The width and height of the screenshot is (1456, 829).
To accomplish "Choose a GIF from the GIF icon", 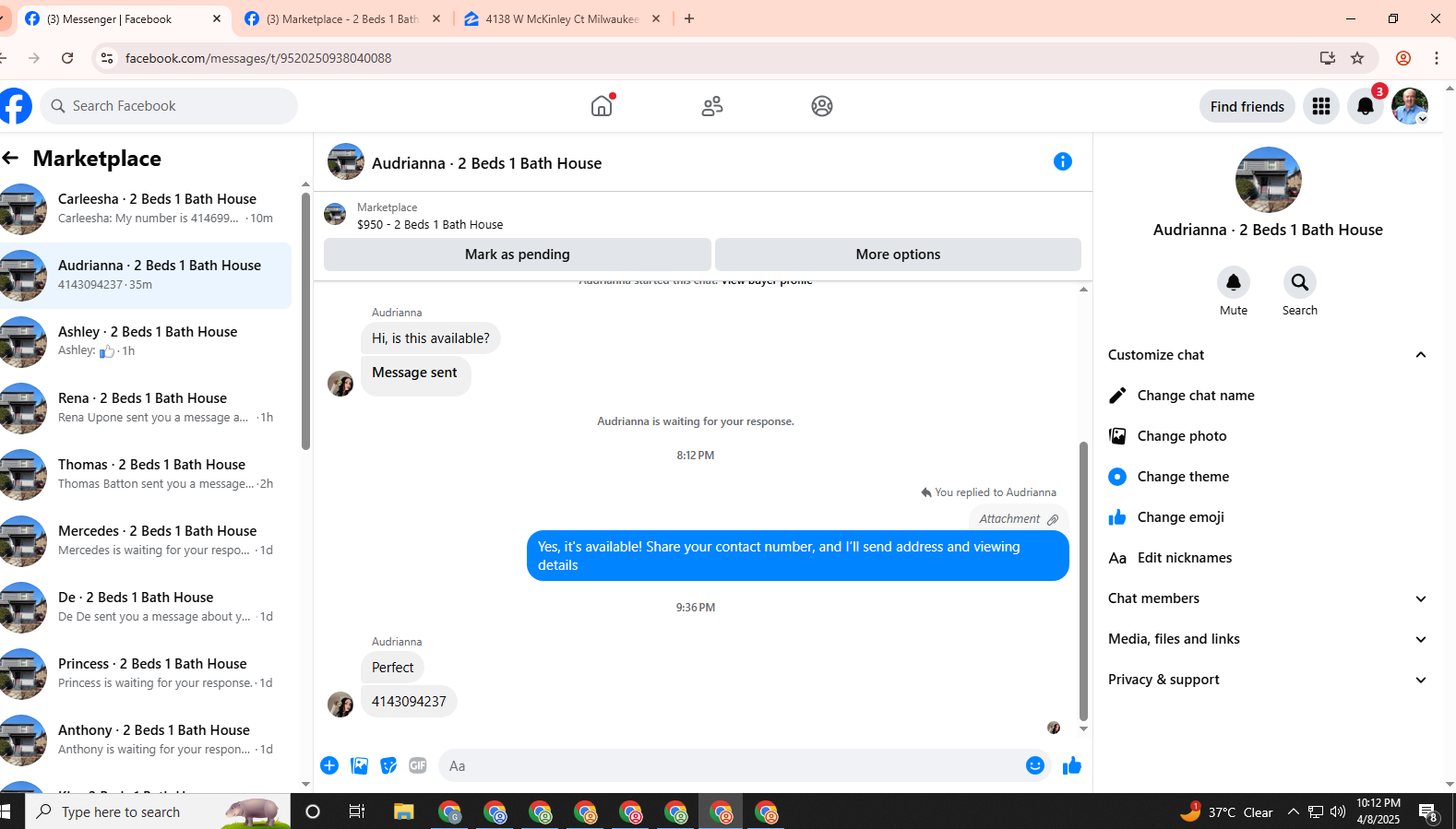I will 418,765.
